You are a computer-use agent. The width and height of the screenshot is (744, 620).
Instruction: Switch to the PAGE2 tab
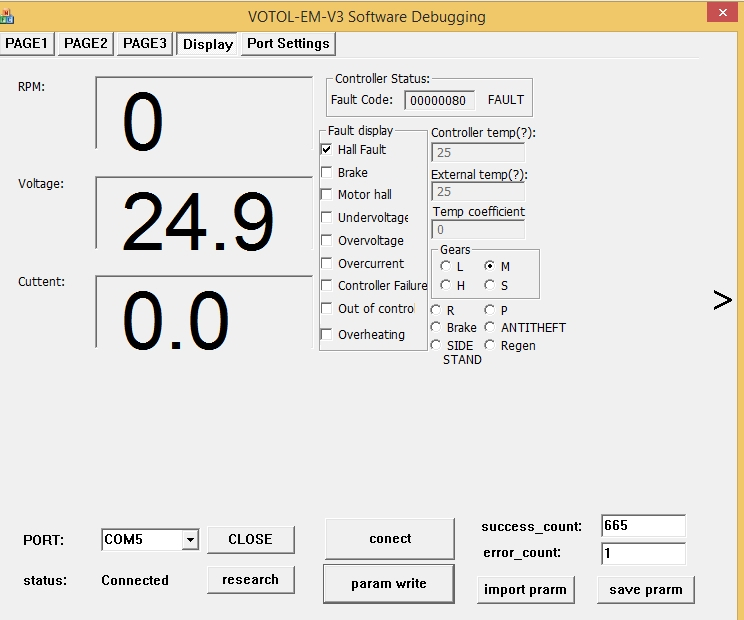coord(86,43)
